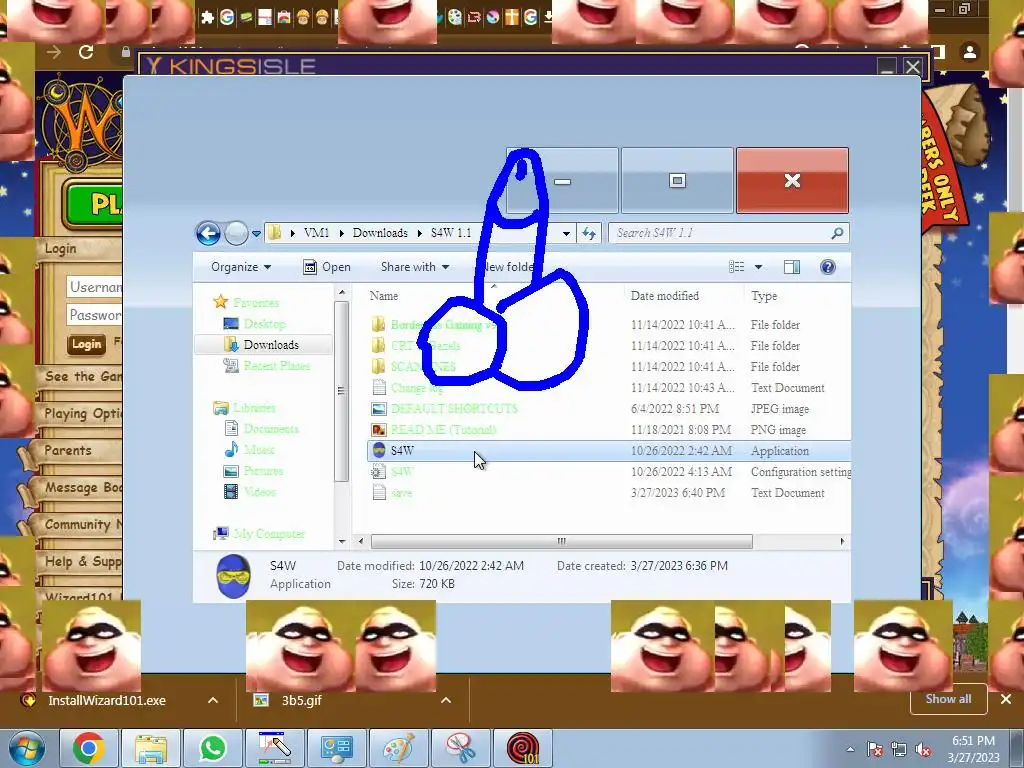Viewport: 1024px width, 768px height.
Task: Click the Explorer forward arrow button
Action: coord(236,233)
